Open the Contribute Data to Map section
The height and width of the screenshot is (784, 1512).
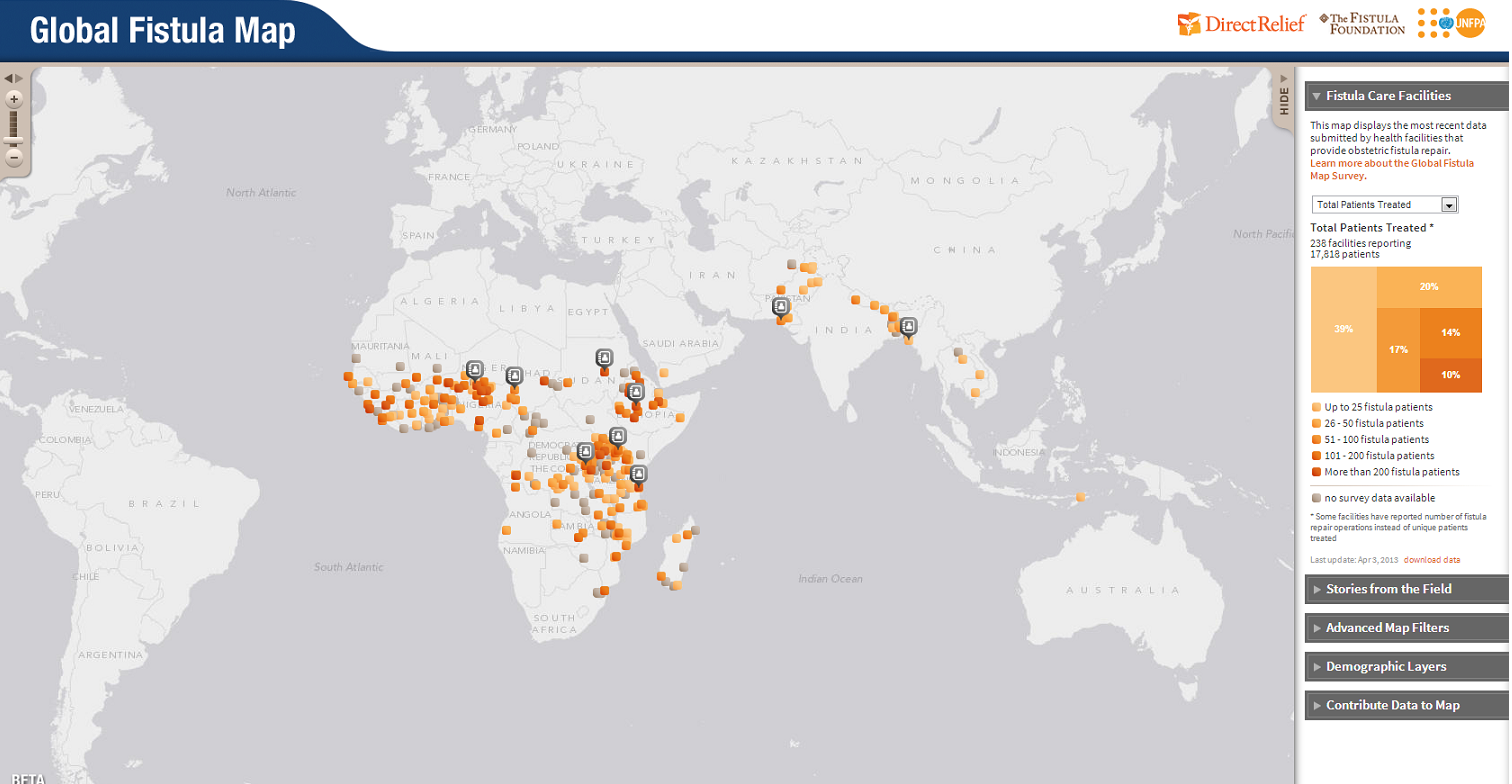point(1392,705)
